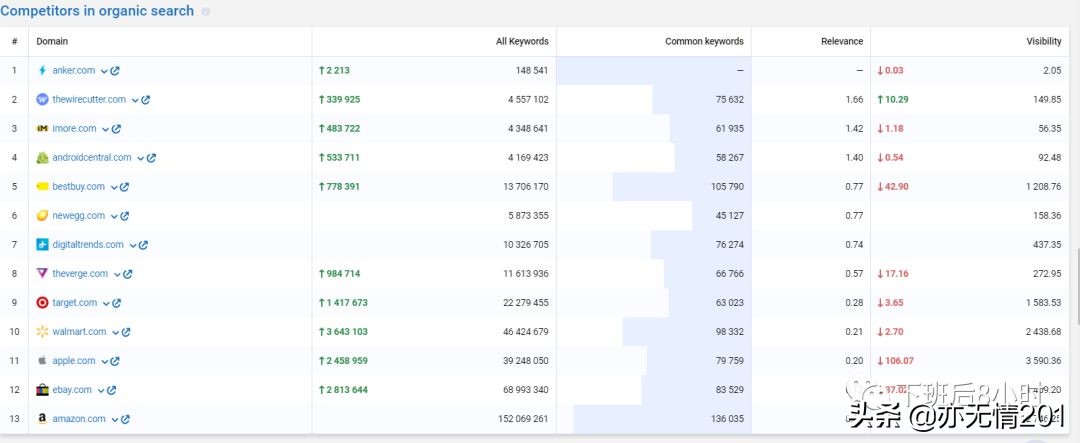Open newegg.com external link icon

(x=125, y=216)
